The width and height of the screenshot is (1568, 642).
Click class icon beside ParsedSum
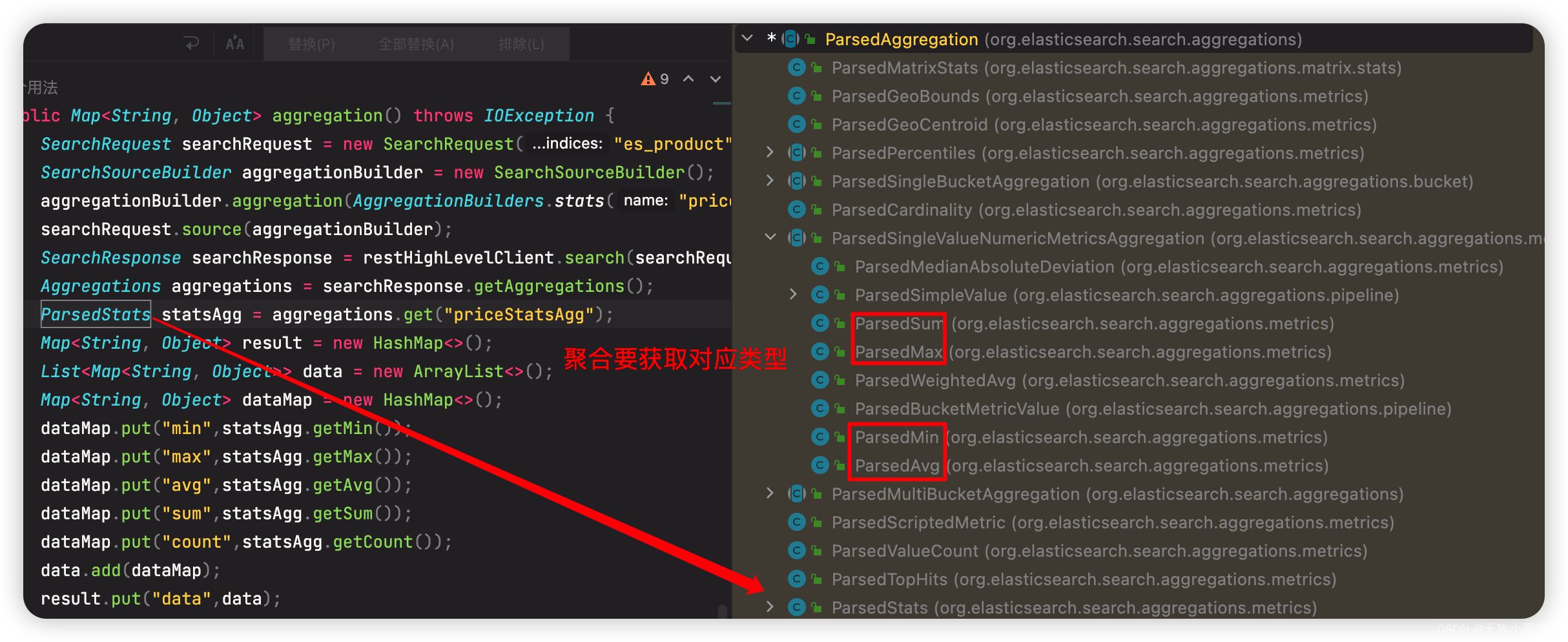[x=820, y=323]
